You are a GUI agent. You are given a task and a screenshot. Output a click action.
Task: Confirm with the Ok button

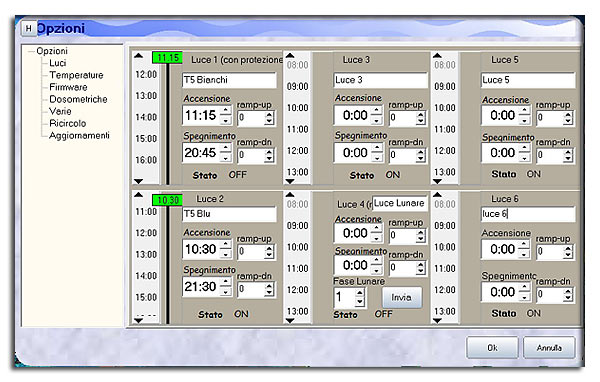tap(492, 348)
